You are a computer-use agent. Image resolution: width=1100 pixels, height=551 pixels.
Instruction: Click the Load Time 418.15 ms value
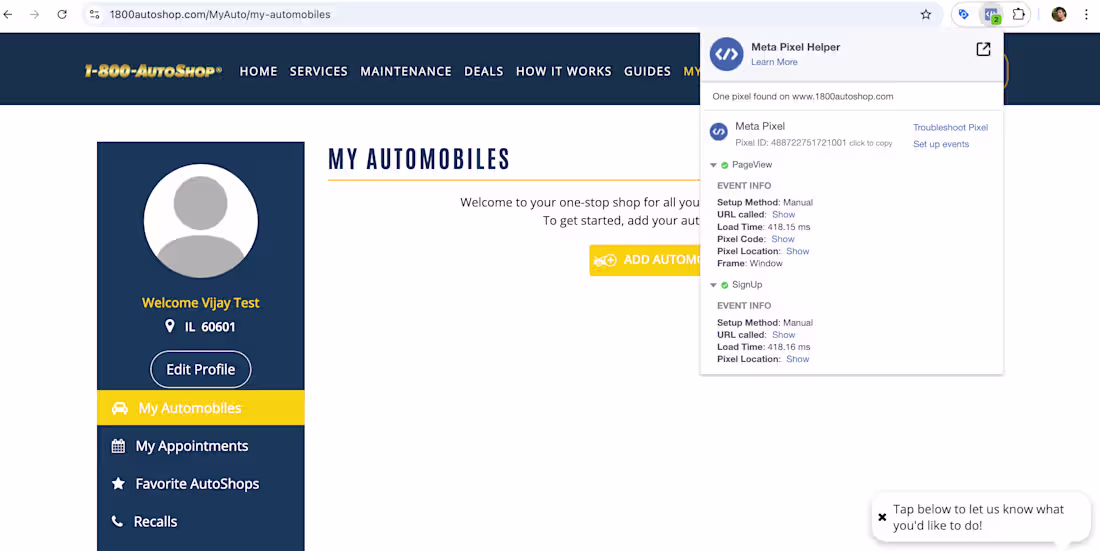click(x=787, y=227)
